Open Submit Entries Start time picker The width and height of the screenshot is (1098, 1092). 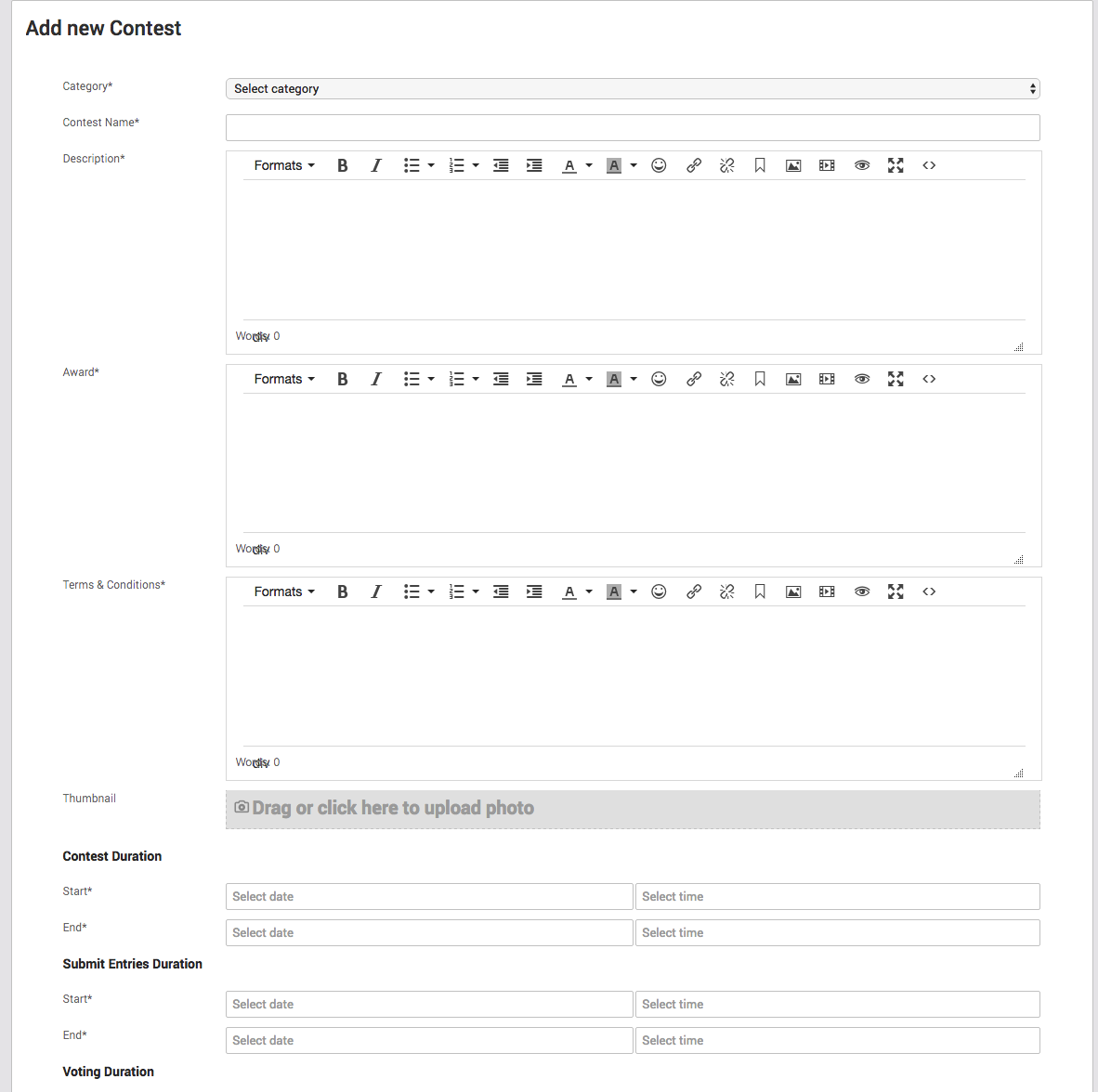(x=838, y=1005)
